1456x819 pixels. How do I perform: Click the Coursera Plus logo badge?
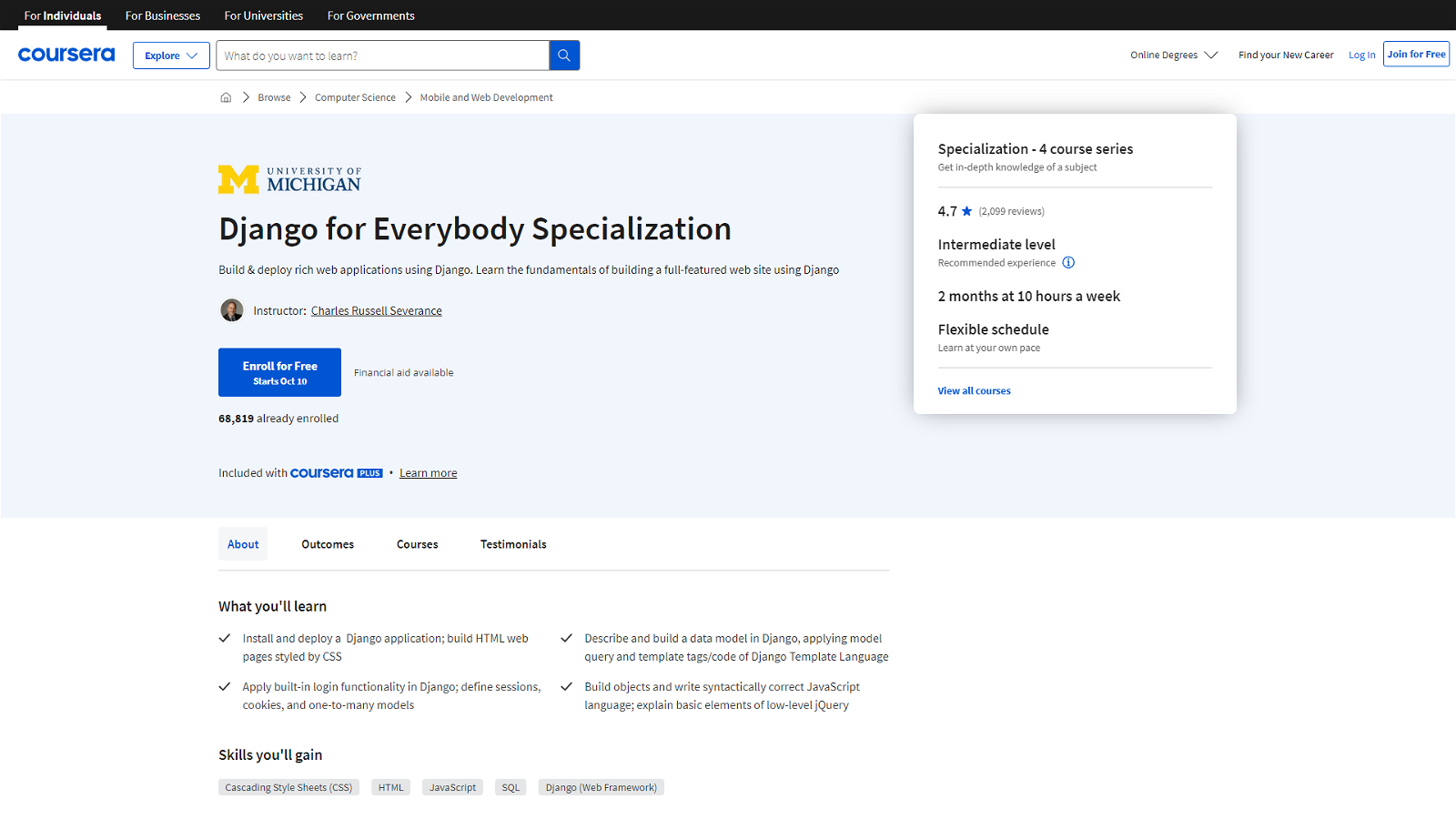[x=336, y=473]
